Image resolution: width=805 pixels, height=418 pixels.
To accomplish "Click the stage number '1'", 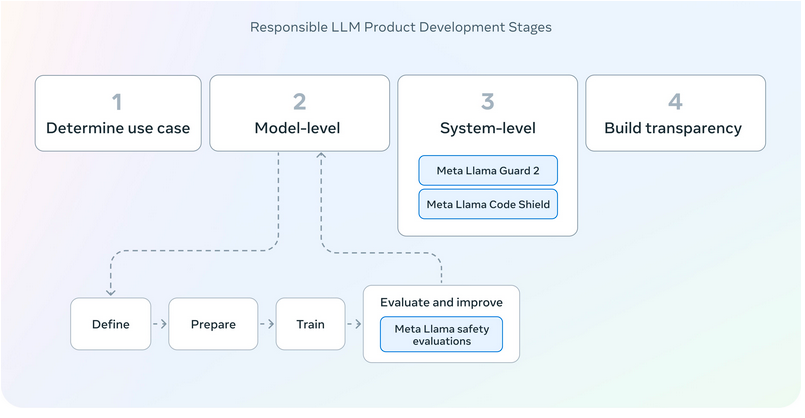I will pyautogui.click(x=117, y=102).
